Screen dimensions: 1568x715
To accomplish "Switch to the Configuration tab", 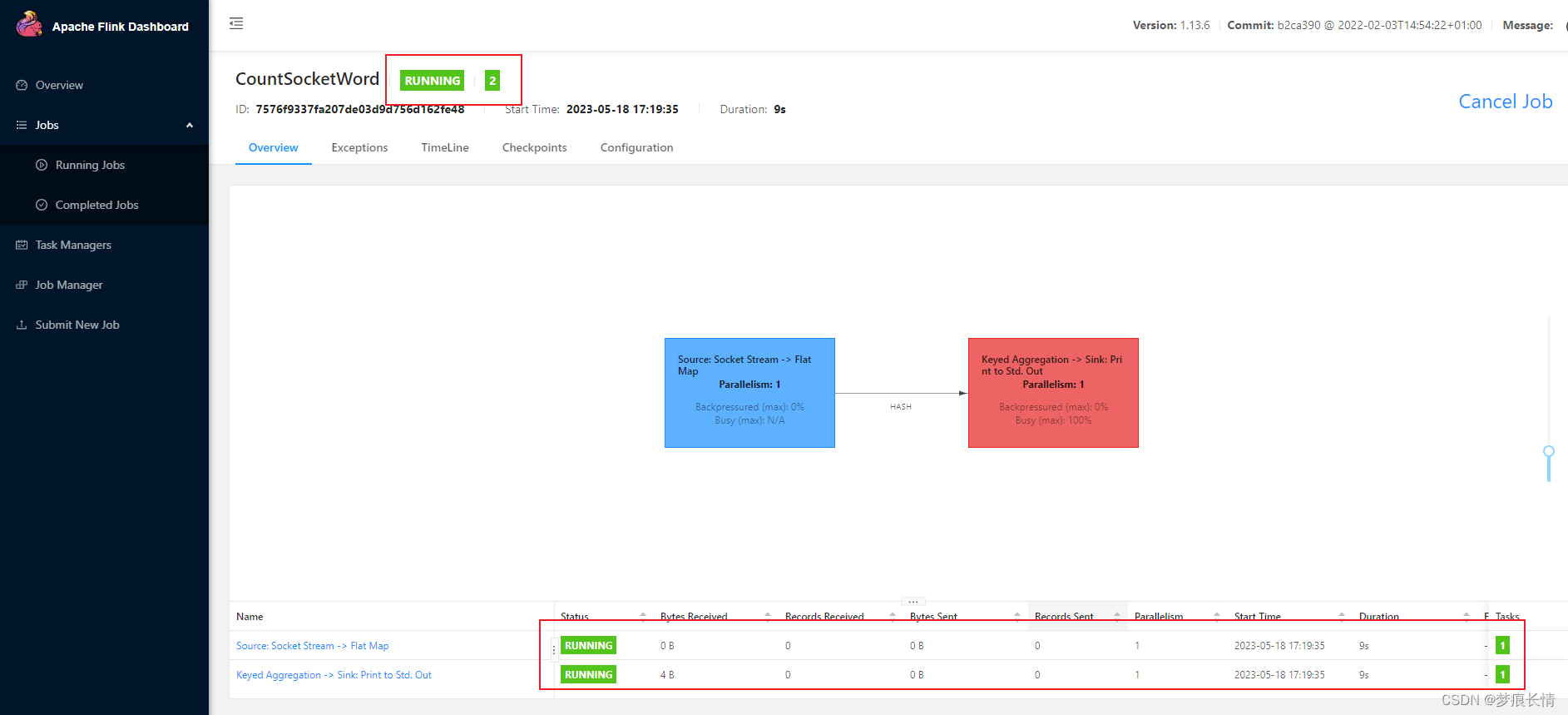I will (x=637, y=147).
